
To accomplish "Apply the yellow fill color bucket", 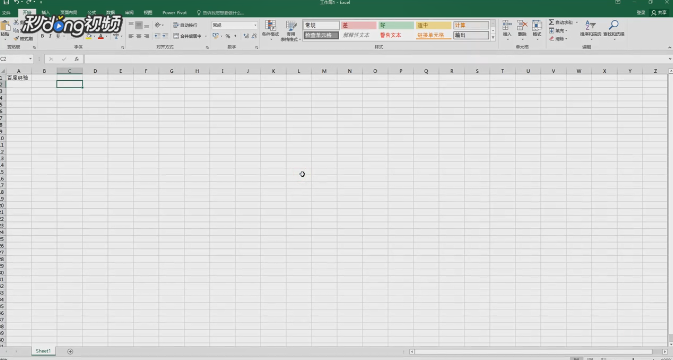I will (88, 36).
